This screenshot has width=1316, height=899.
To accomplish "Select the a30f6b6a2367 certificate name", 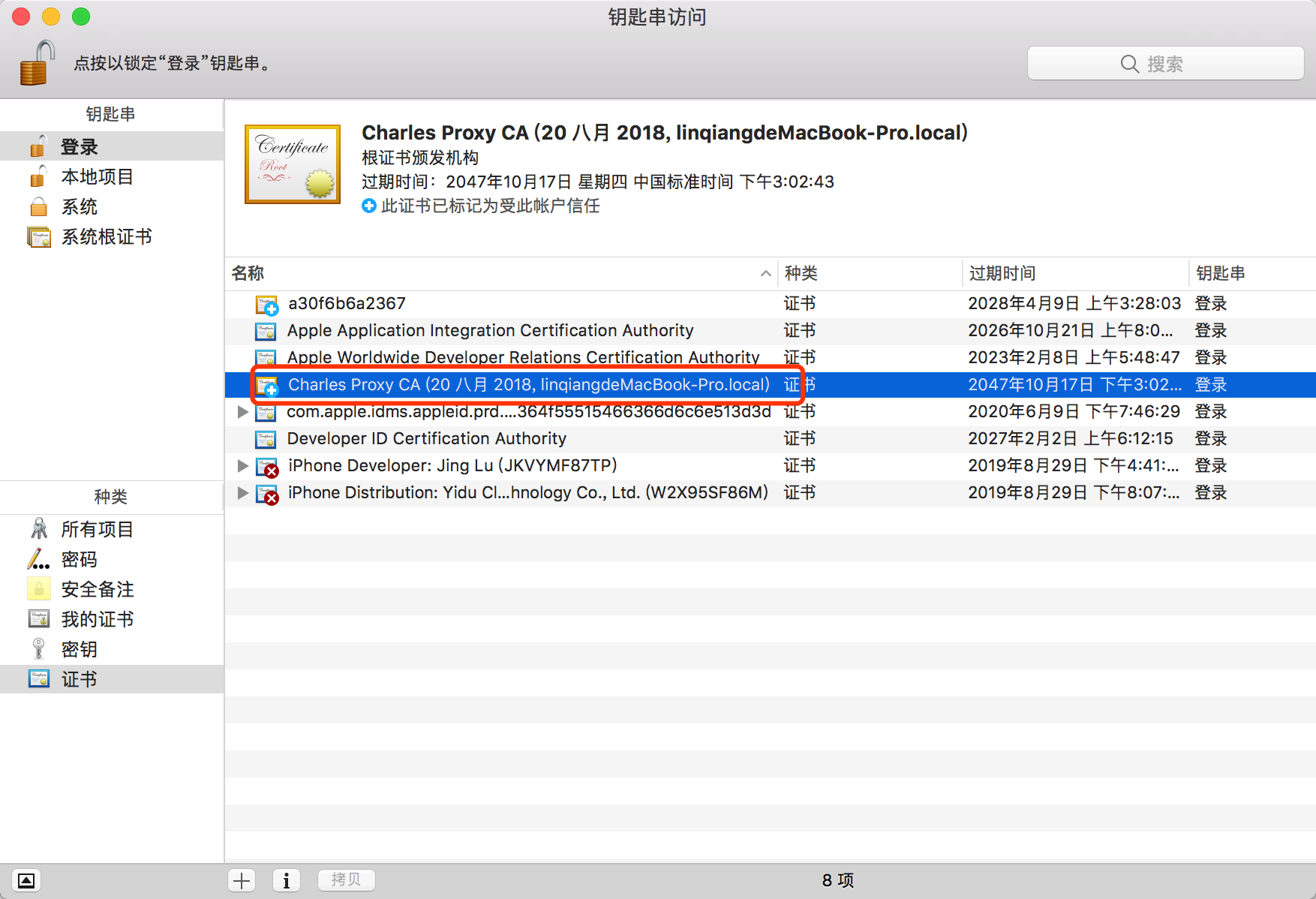I will coord(347,304).
